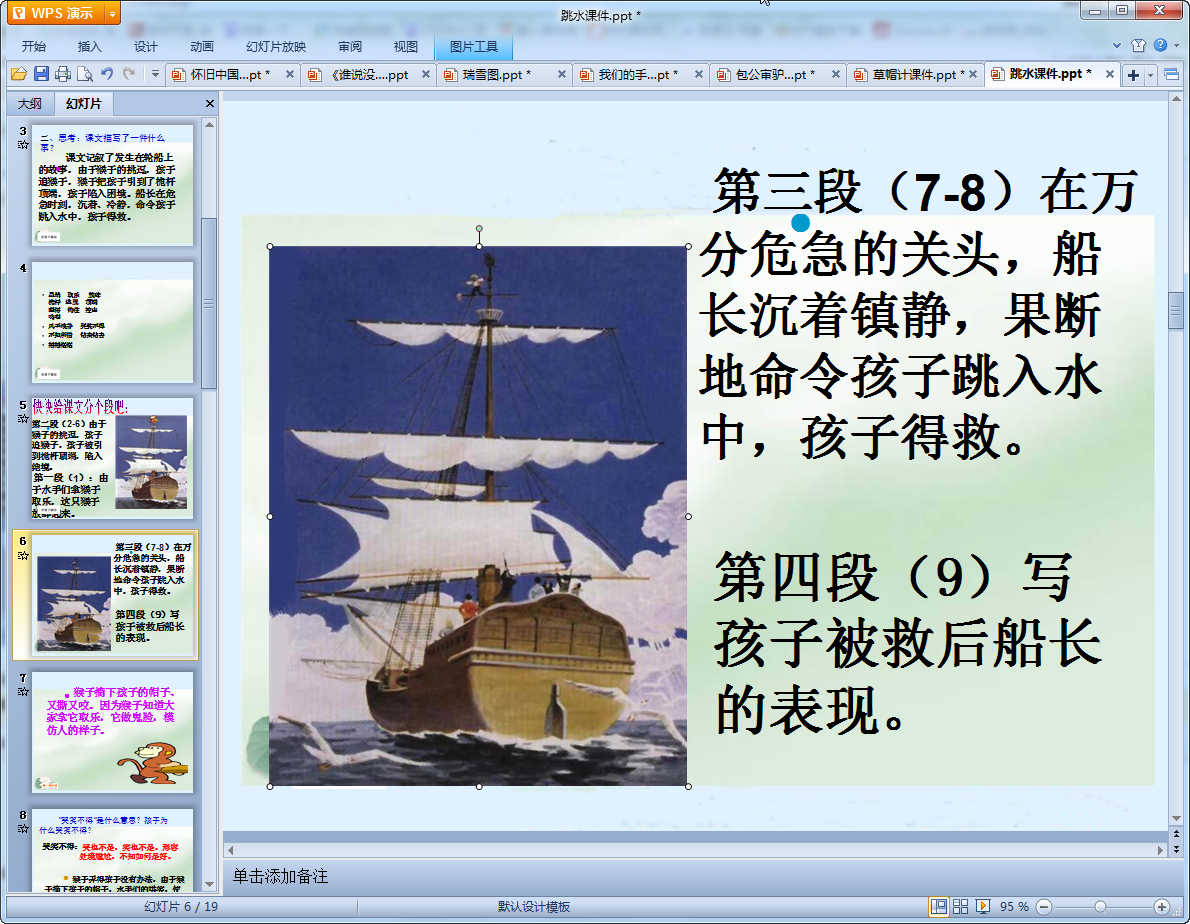Redo the last undone action
The height and width of the screenshot is (924, 1190).
[x=129, y=74]
